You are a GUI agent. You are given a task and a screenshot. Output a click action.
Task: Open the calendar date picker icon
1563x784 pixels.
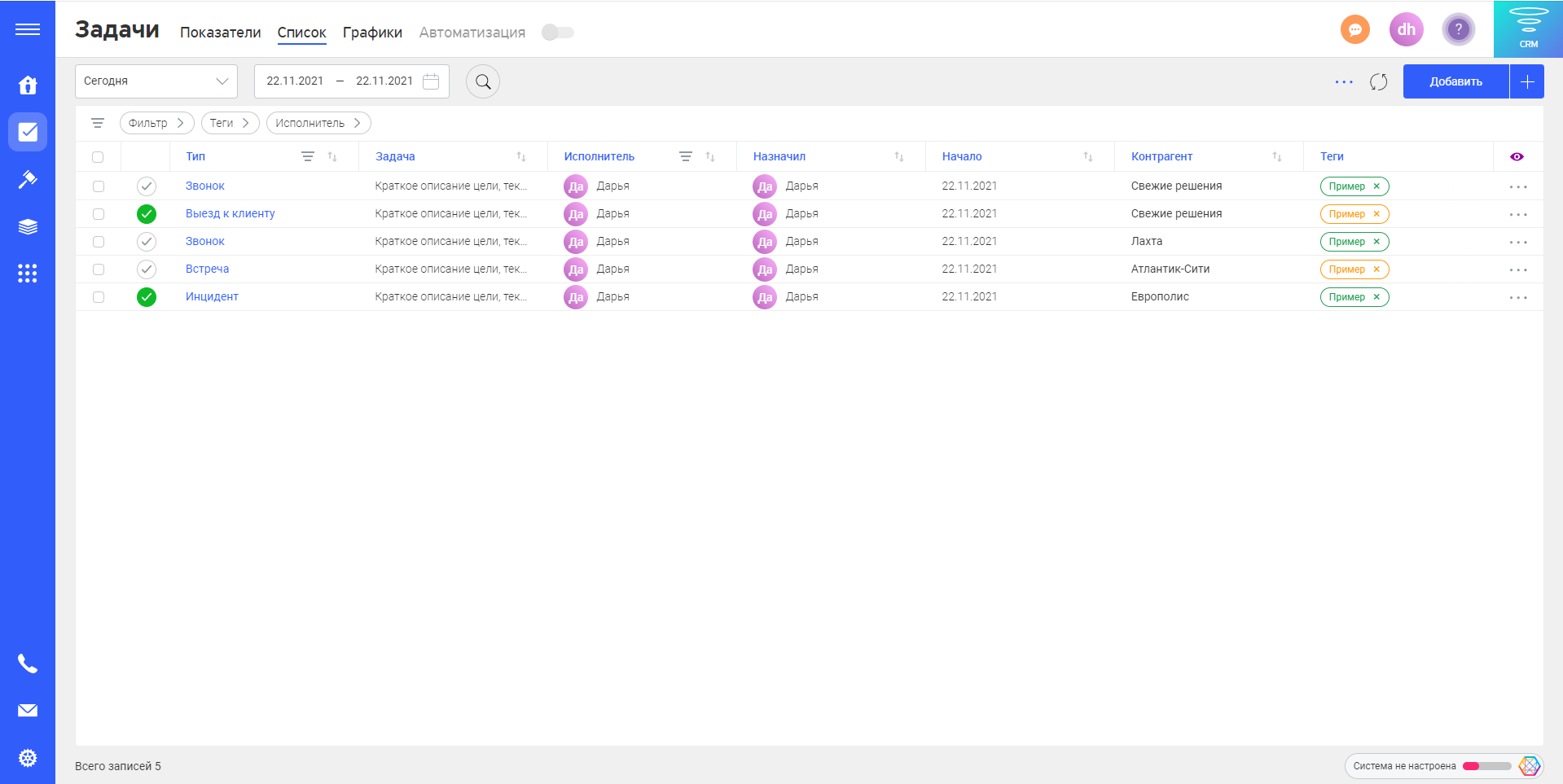431,81
